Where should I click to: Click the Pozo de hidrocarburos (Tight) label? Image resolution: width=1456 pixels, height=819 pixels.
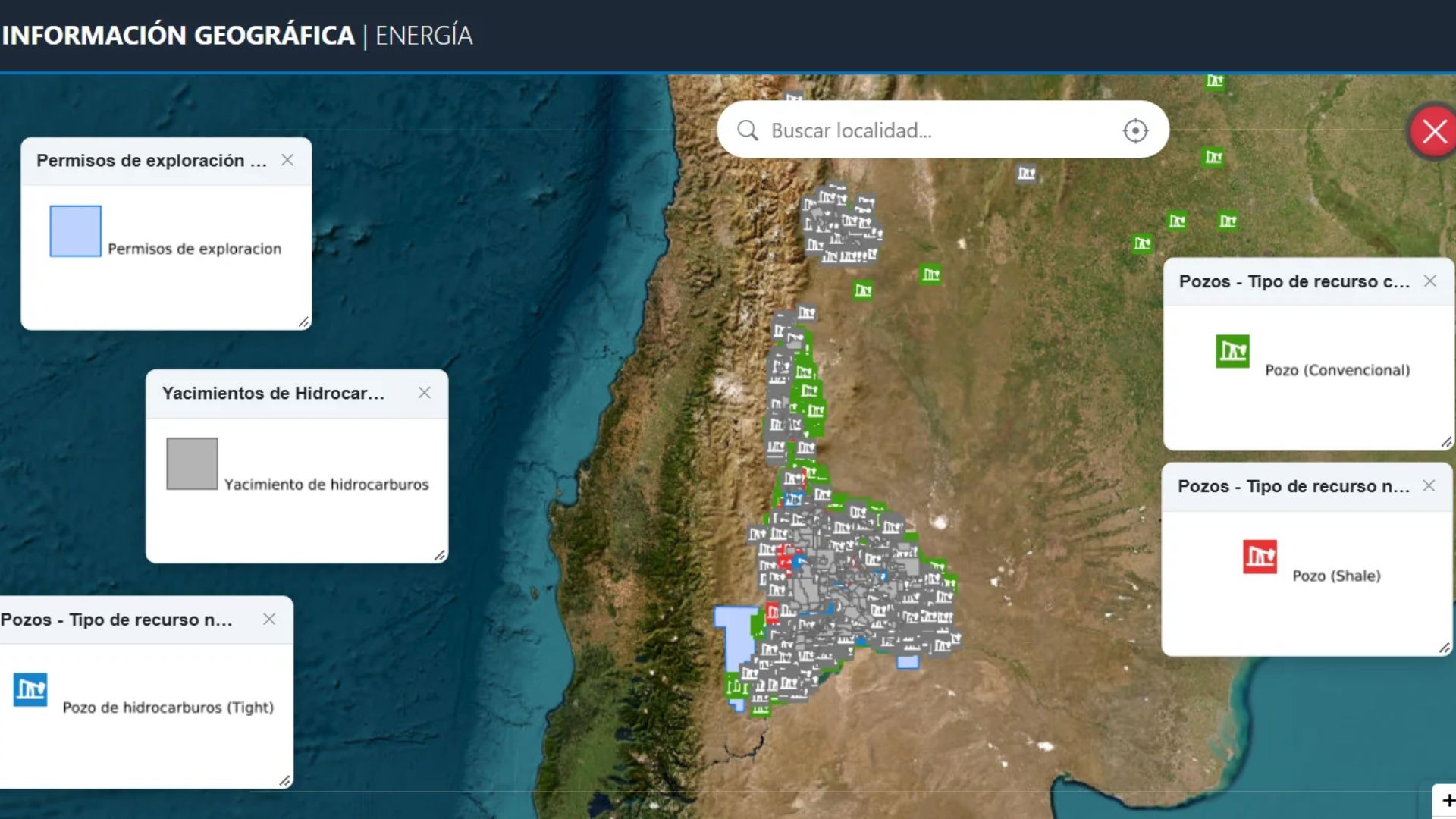tap(168, 708)
